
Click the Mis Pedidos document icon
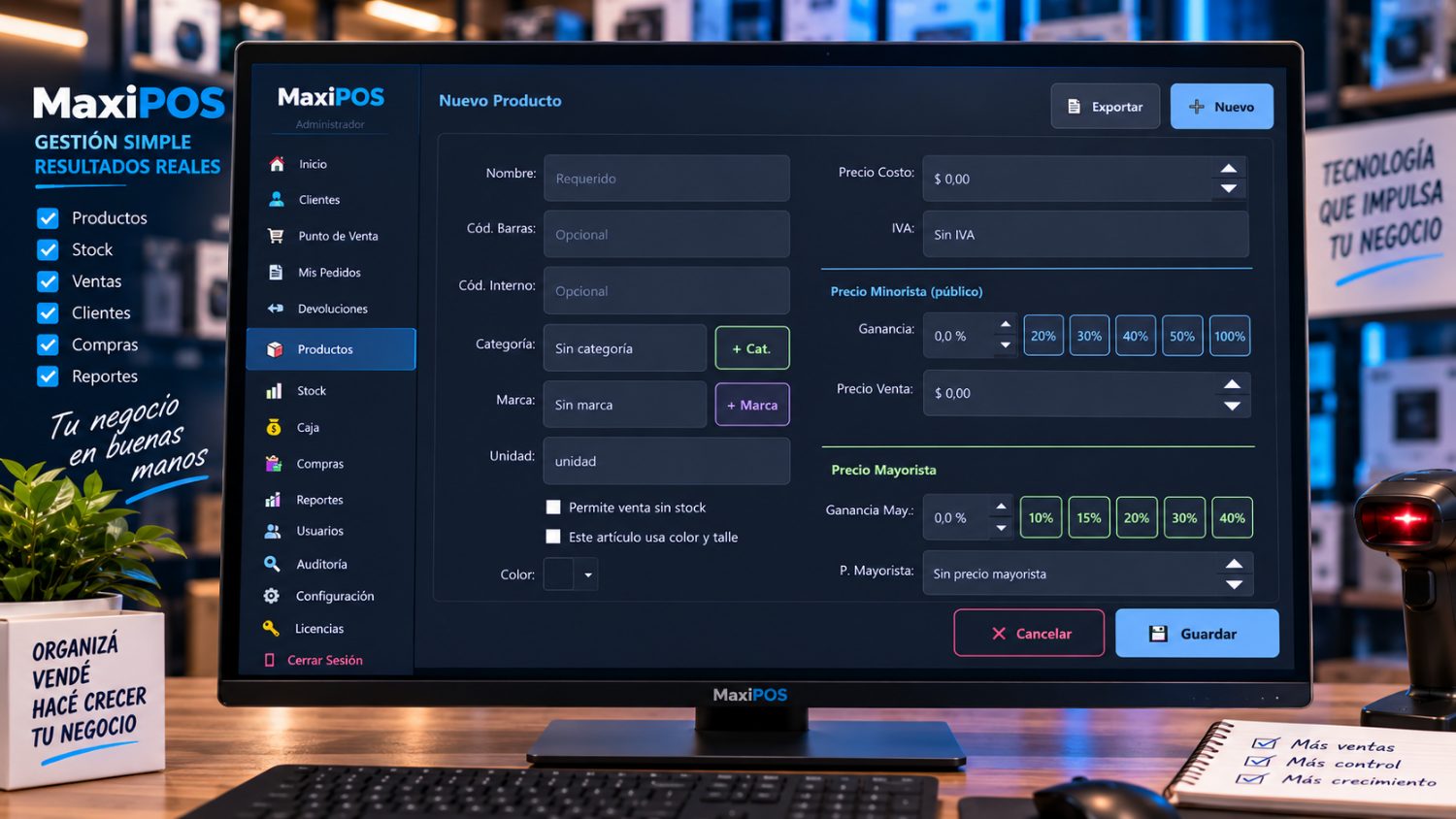tap(276, 273)
